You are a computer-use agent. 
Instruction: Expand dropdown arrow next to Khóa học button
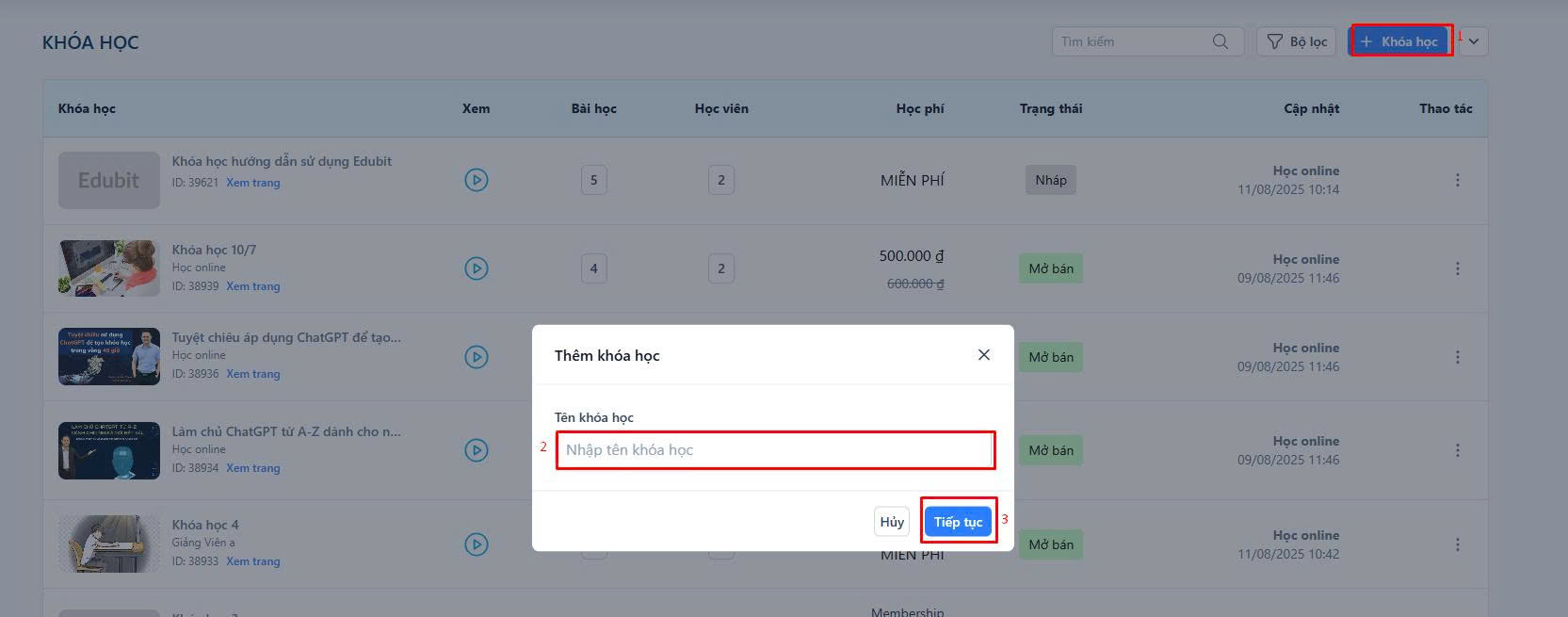(1474, 41)
